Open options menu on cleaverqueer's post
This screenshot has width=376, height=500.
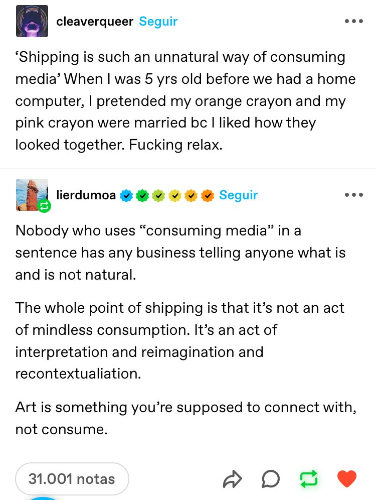pyautogui.click(x=354, y=21)
